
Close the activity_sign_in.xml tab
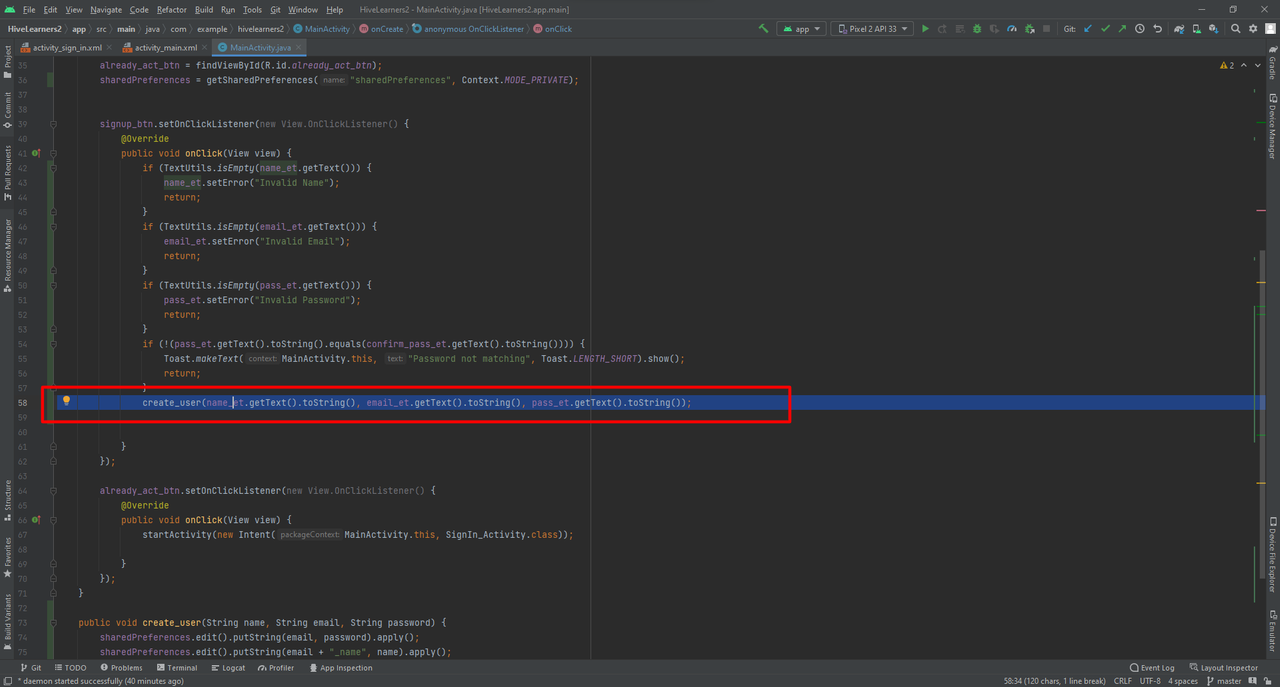click(x=110, y=47)
